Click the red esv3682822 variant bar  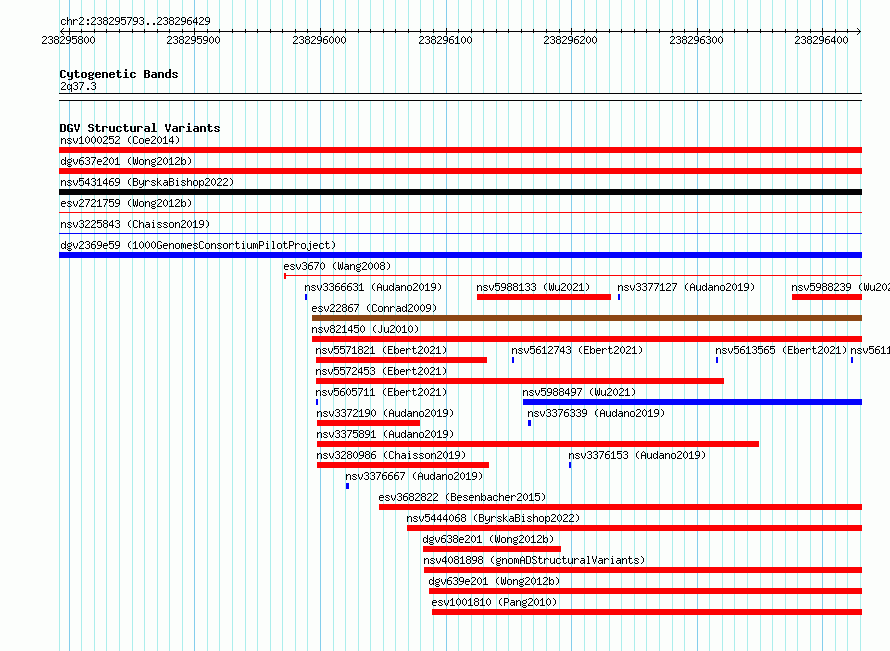click(x=620, y=507)
